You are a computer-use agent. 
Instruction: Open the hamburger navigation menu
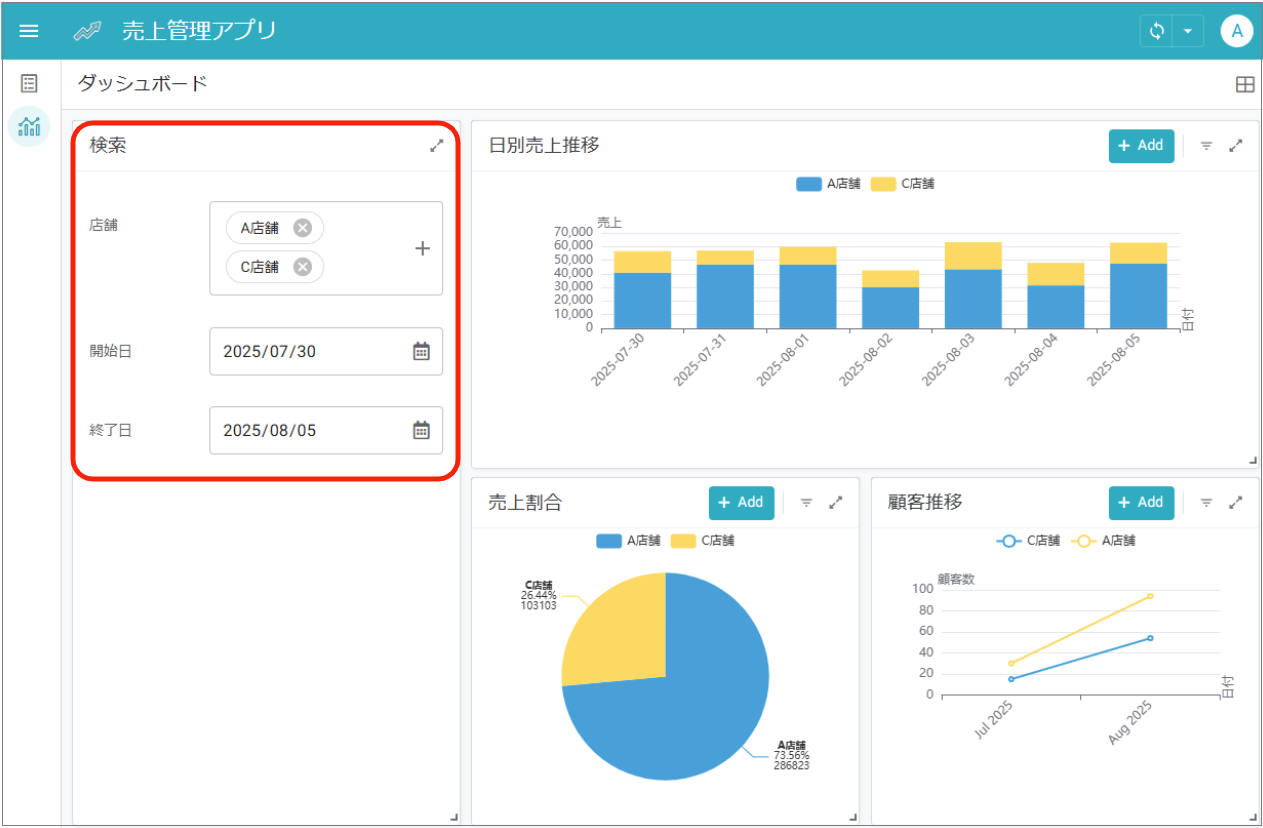click(29, 31)
